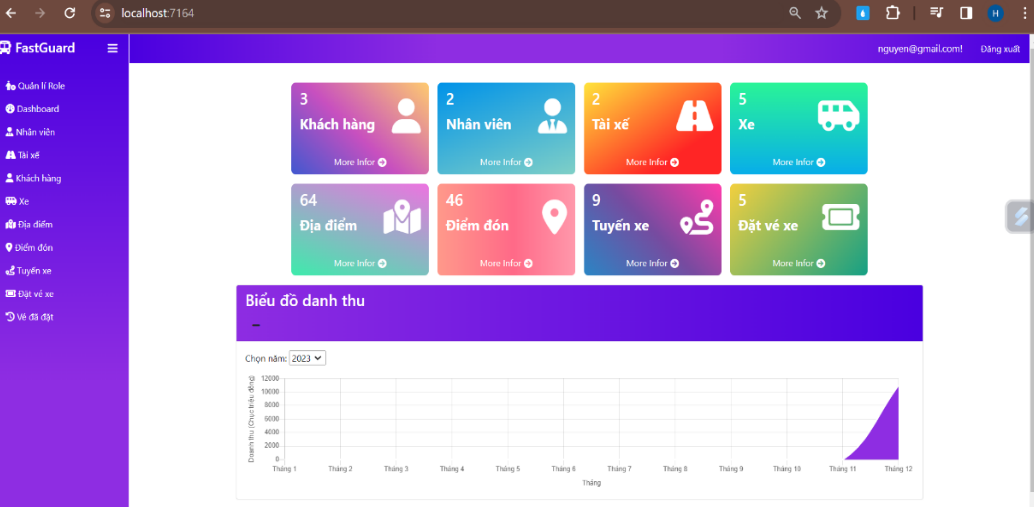Viewport: 1034px width, 507px height.
Task: Click More Infor on Xe card
Action: point(799,162)
